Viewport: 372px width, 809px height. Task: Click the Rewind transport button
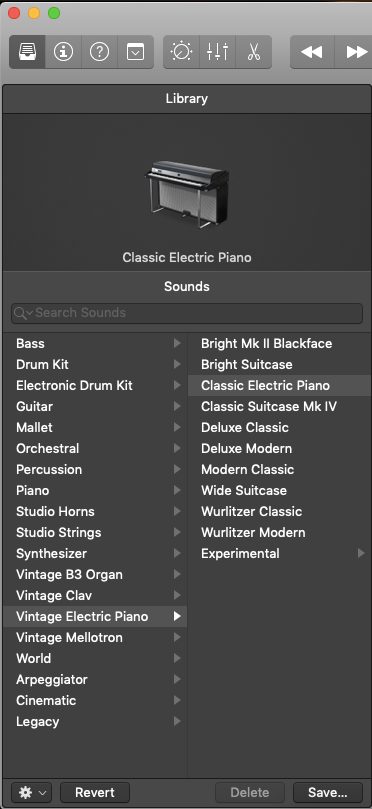click(312, 52)
